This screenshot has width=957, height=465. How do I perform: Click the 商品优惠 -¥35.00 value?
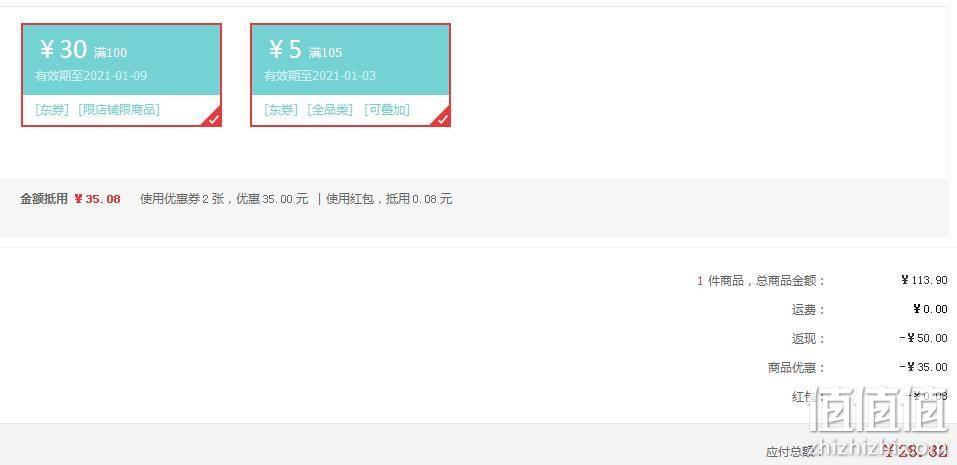click(x=923, y=367)
